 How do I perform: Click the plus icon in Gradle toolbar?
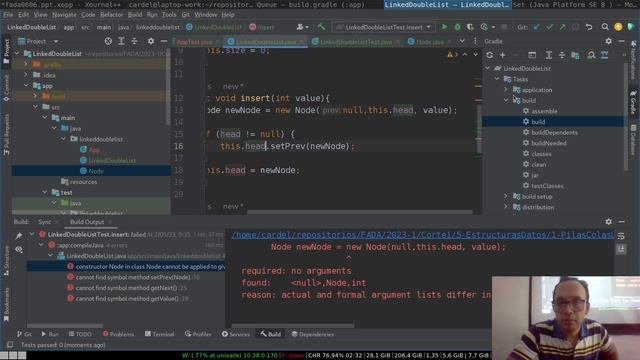point(502,55)
